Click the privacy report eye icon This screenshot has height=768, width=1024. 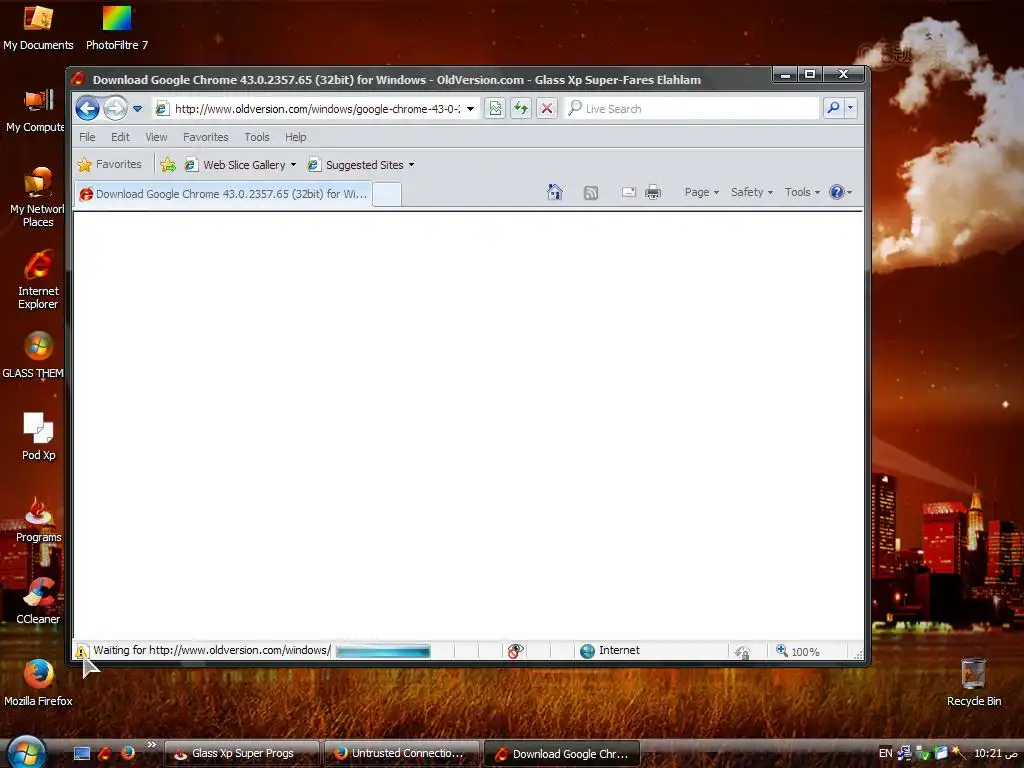515,651
